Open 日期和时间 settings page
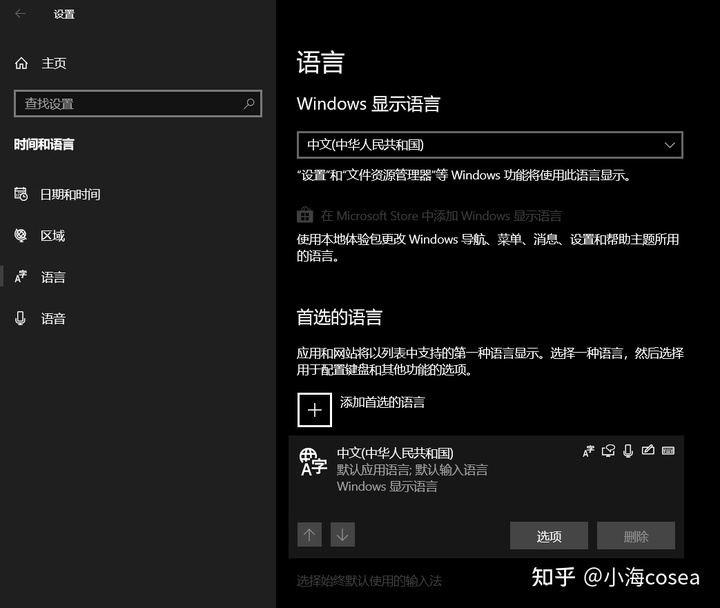The height and width of the screenshot is (608, 720). pyautogui.click(x=70, y=194)
